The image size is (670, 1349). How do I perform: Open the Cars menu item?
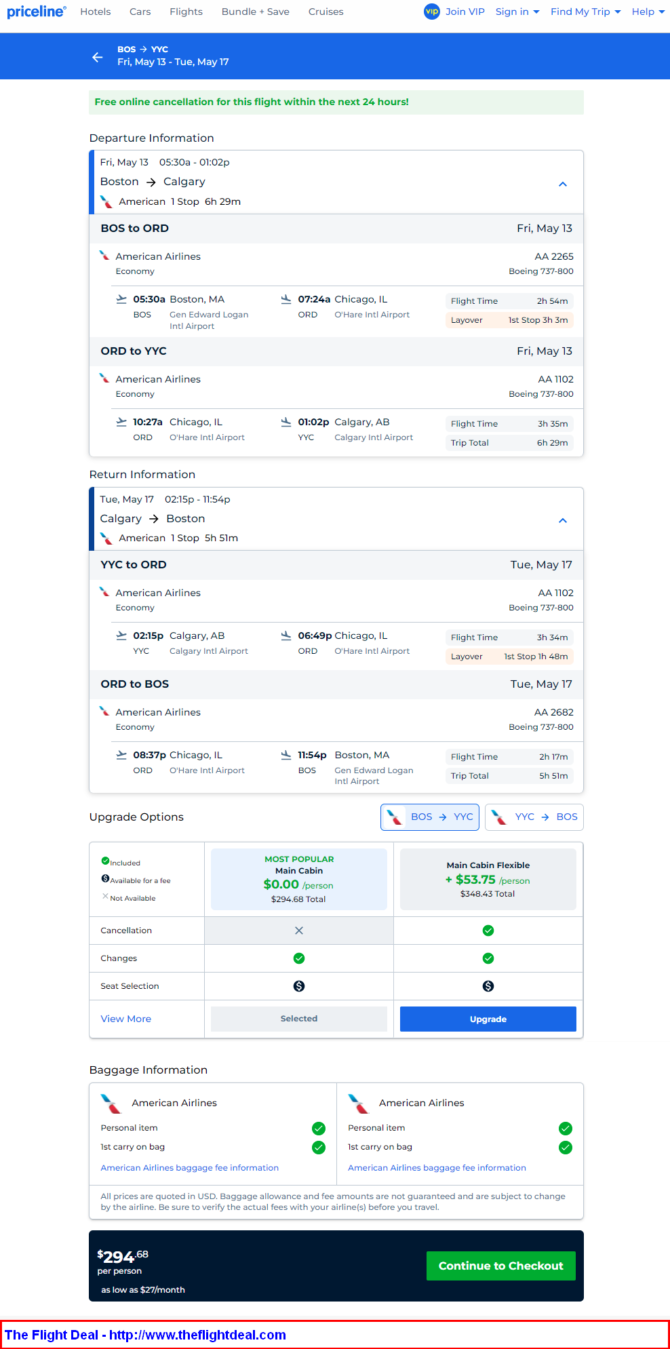point(140,12)
